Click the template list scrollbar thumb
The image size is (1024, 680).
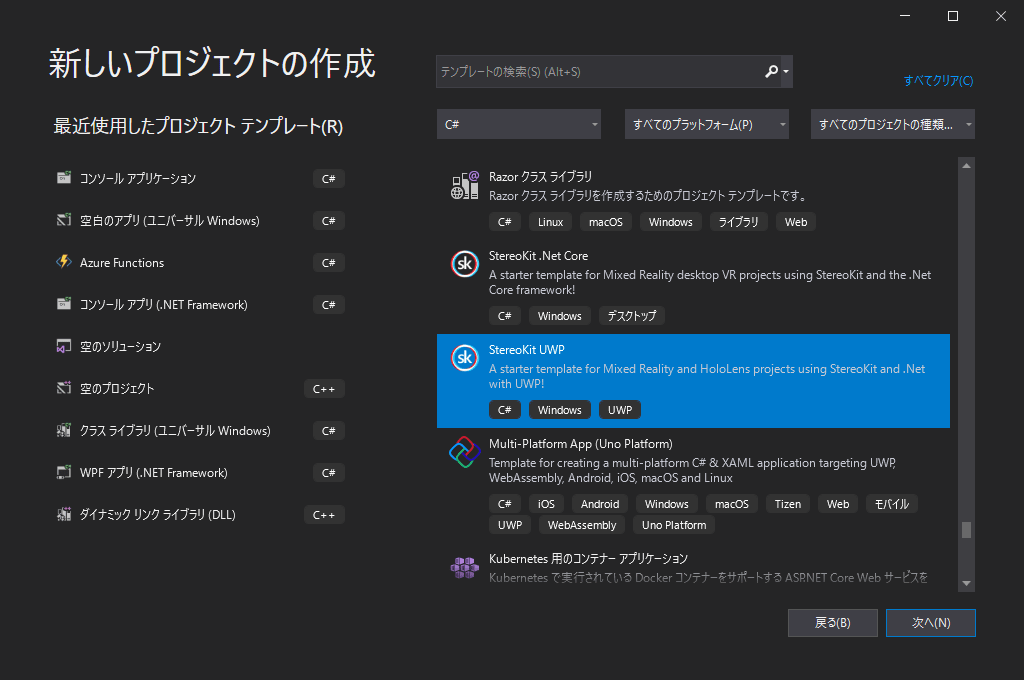tap(967, 530)
